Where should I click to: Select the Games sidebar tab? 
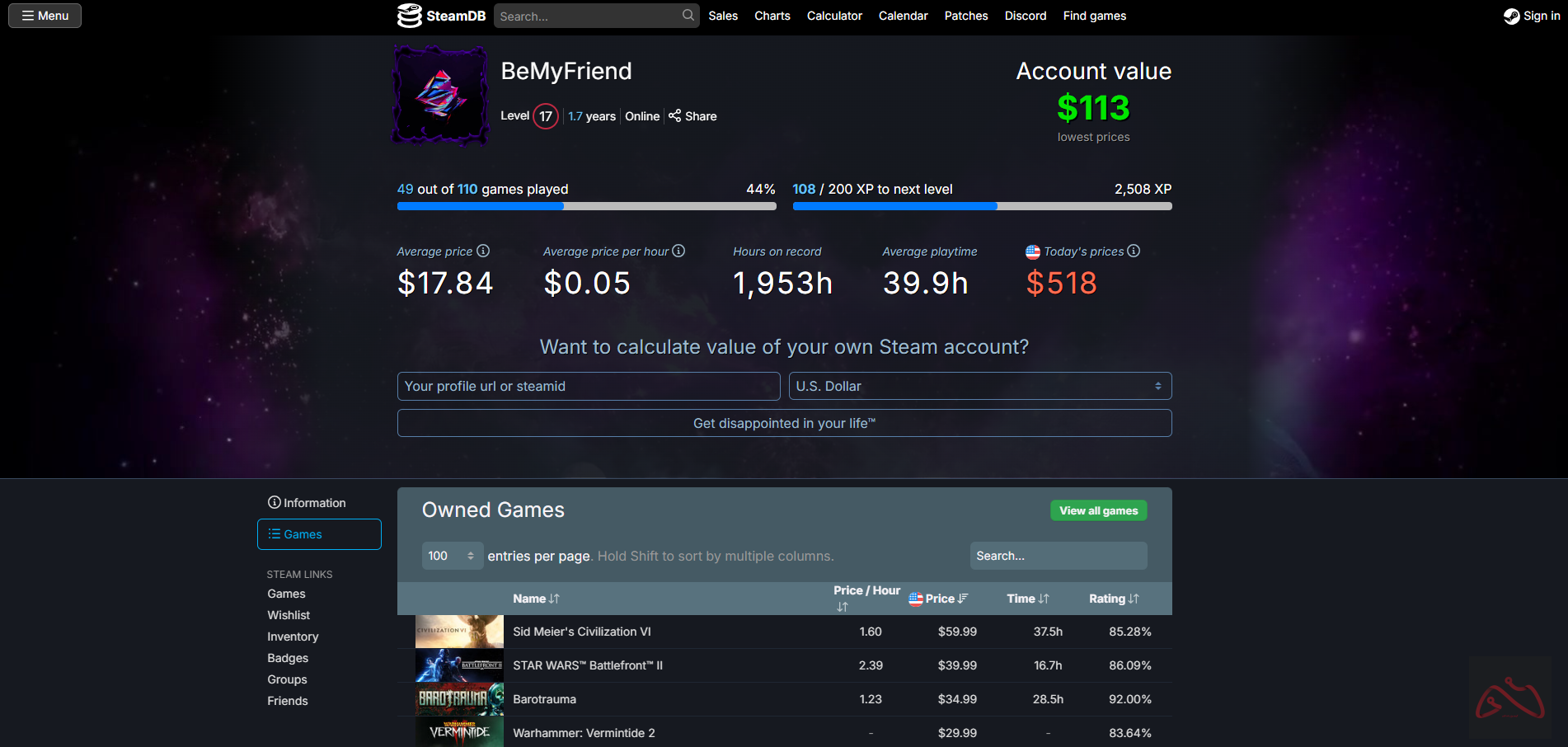[319, 534]
